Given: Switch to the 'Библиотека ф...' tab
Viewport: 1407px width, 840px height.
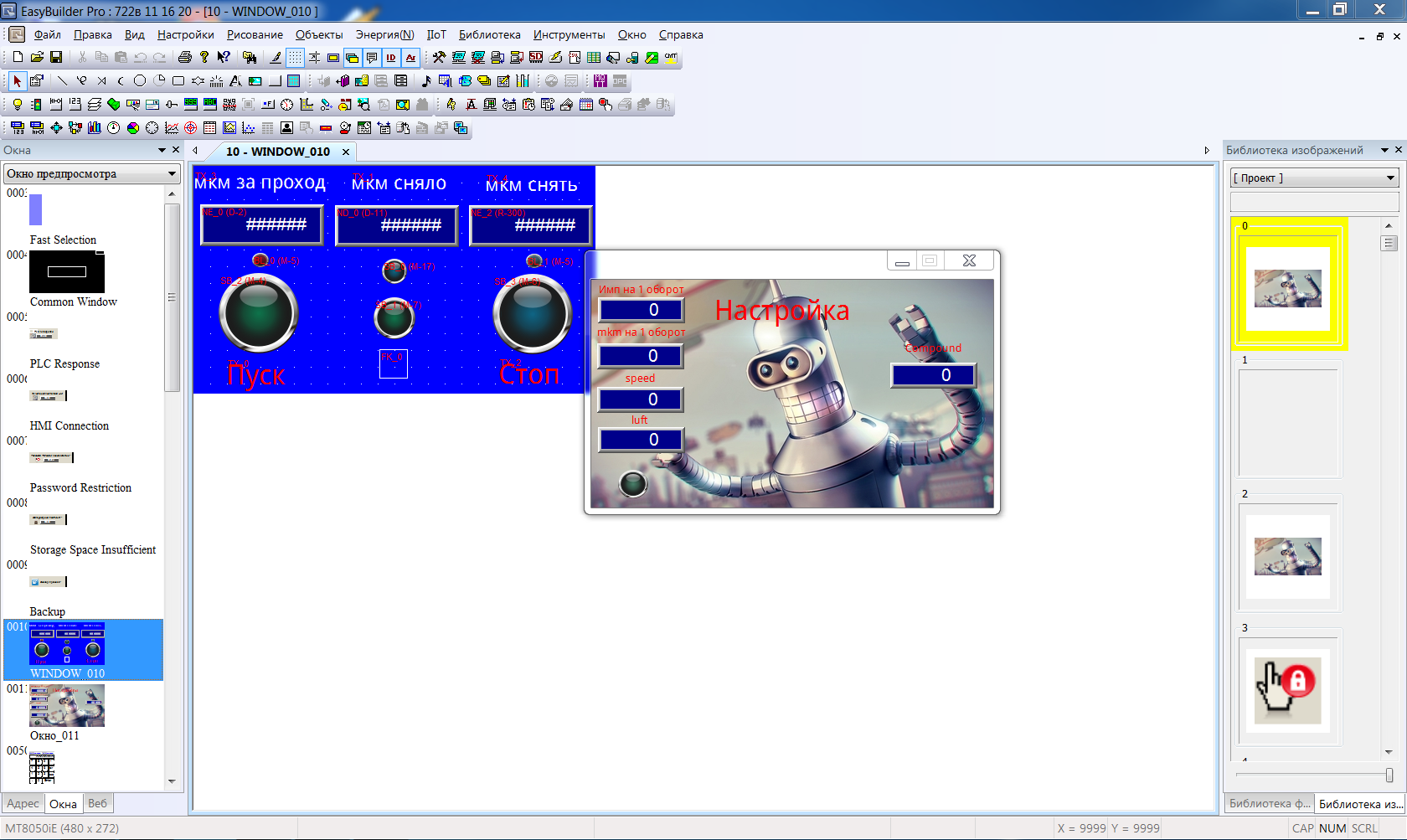Looking at the screenshot, I should click(x=1269, y=803).
